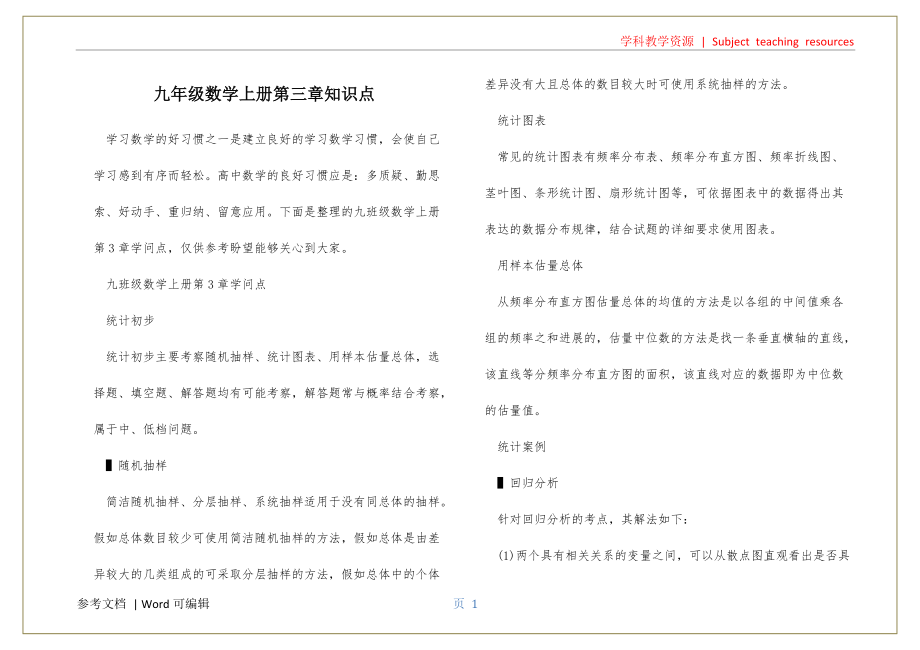Screen dimensions: 920x650
Task: Click the line 九班级数学上册第3章学问点
Action: (186, 284)
